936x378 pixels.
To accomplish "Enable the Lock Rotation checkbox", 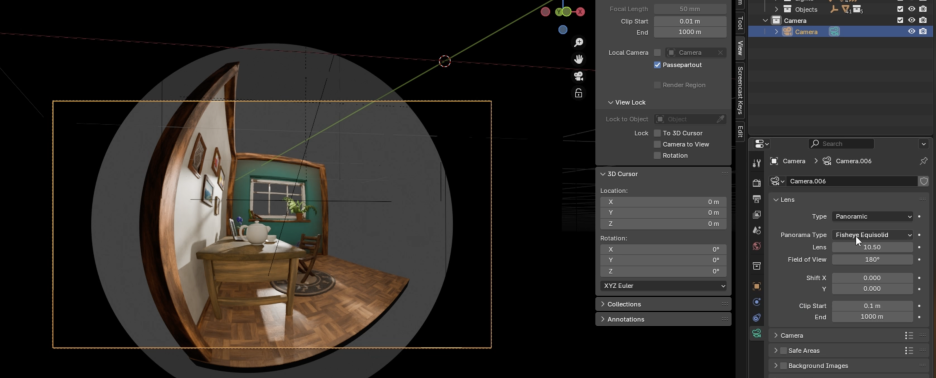I will click(657, 155).
